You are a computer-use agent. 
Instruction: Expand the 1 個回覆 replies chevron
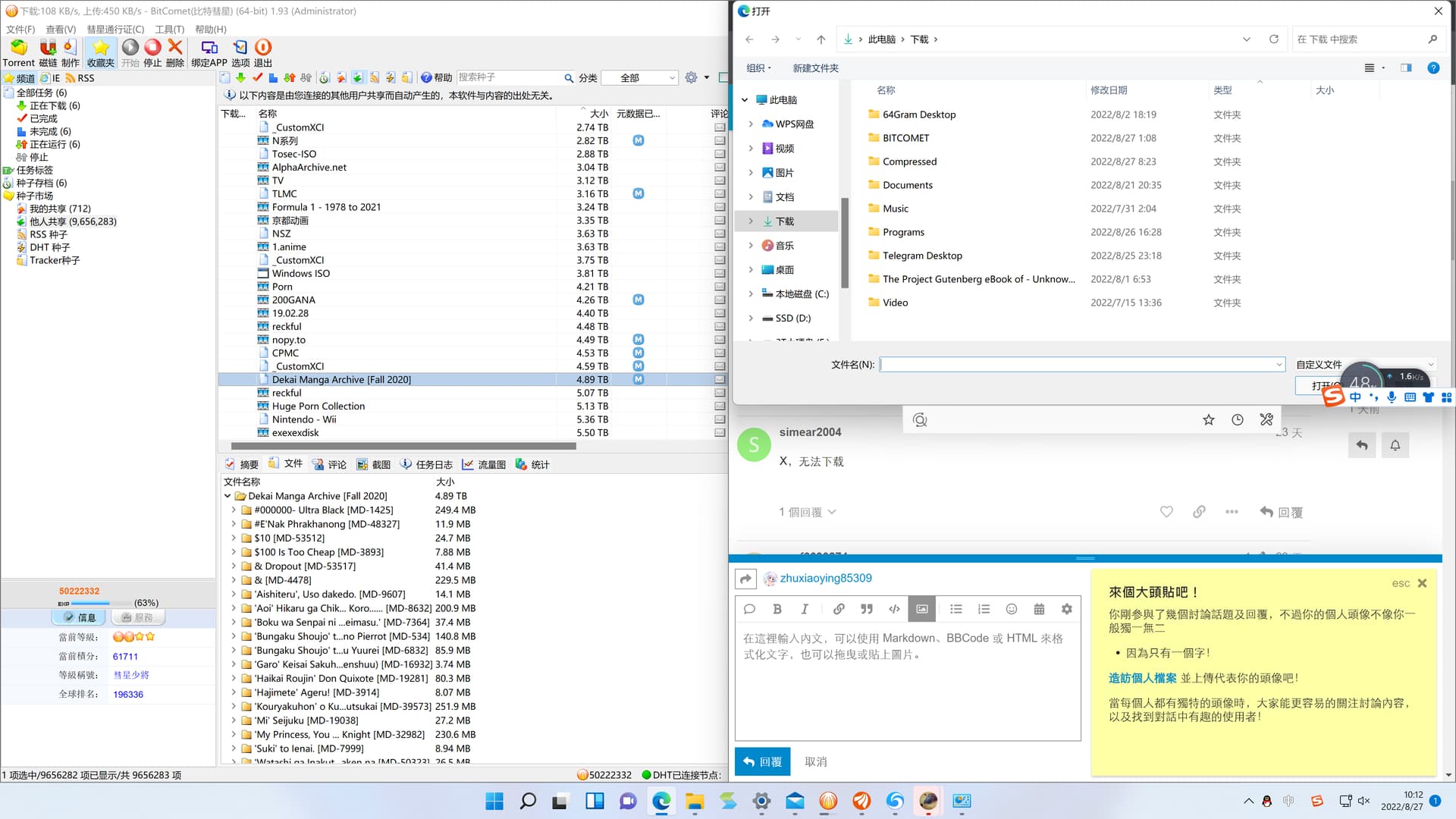pyautogui.click(x=832, y=512)
